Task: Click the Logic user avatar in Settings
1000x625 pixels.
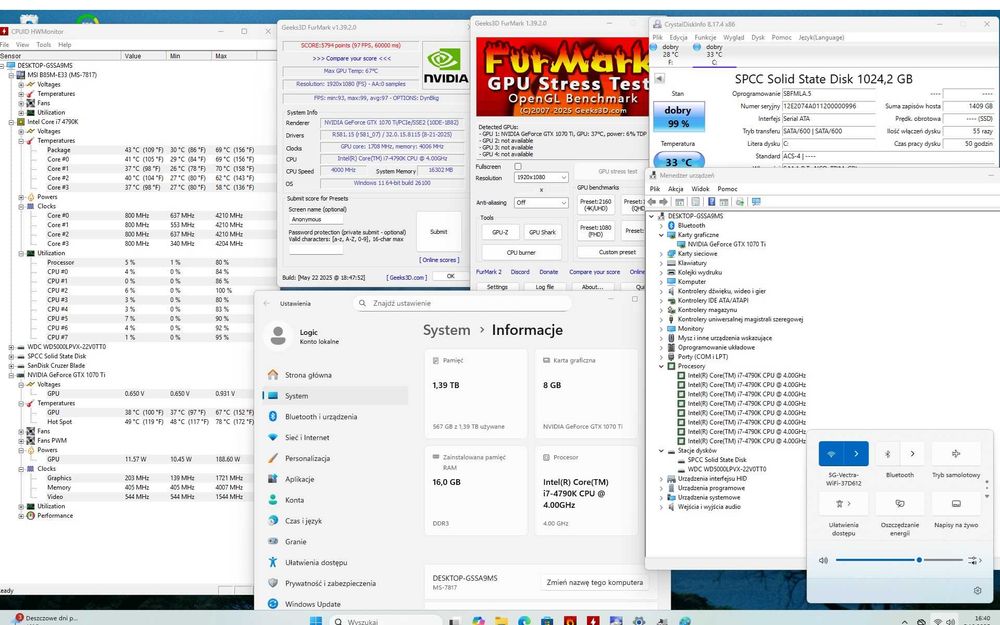Action: 278,335
